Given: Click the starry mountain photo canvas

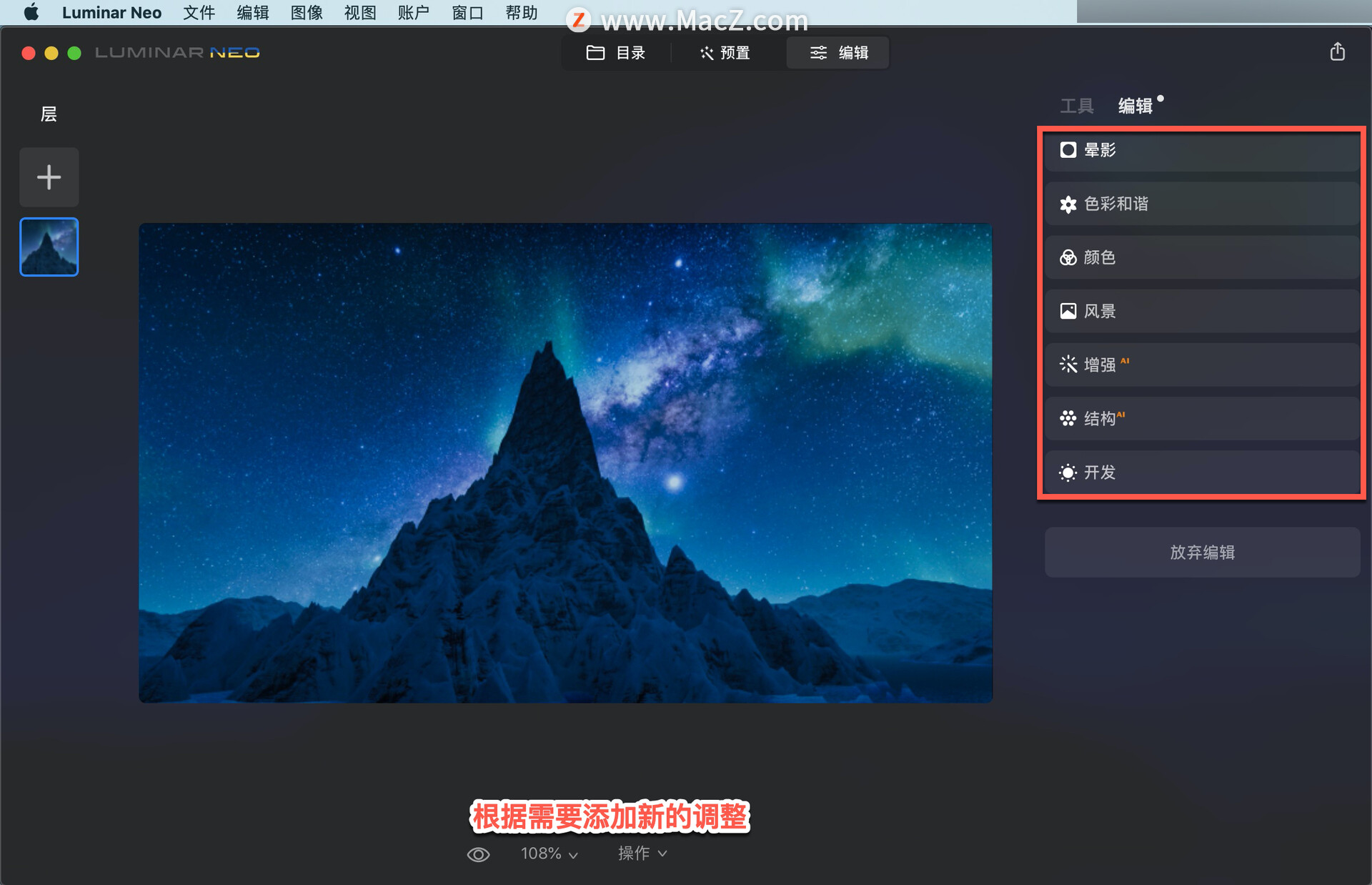Looking at the screenshot, I should click(565, 463).
